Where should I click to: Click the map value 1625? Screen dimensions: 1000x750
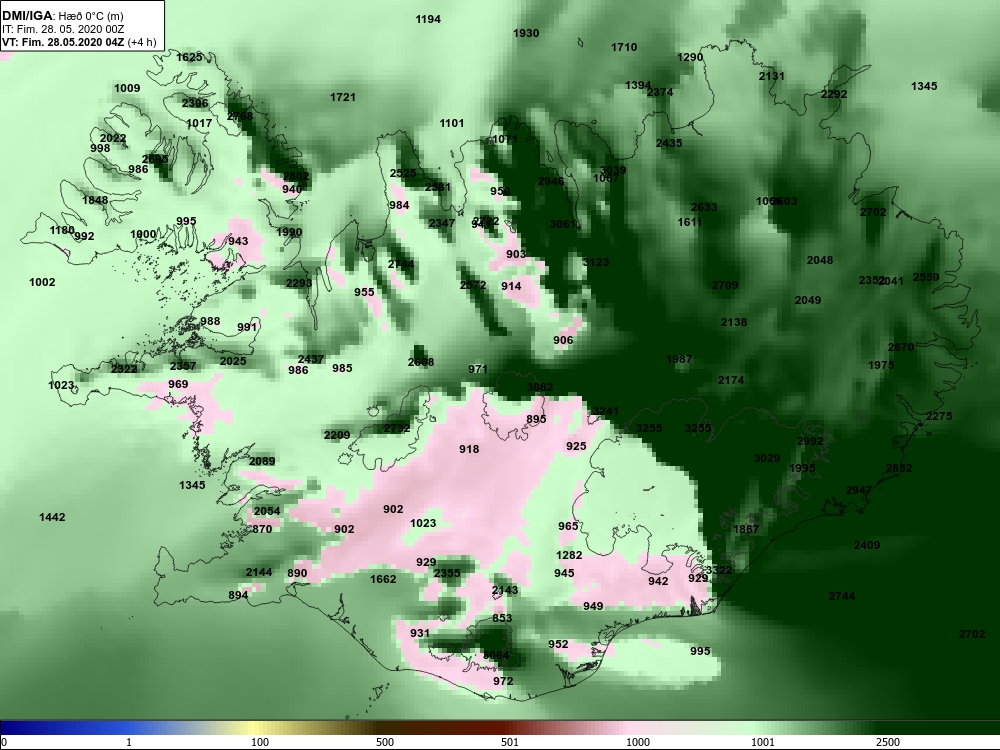pyautogui.click(x=189, y=57)
